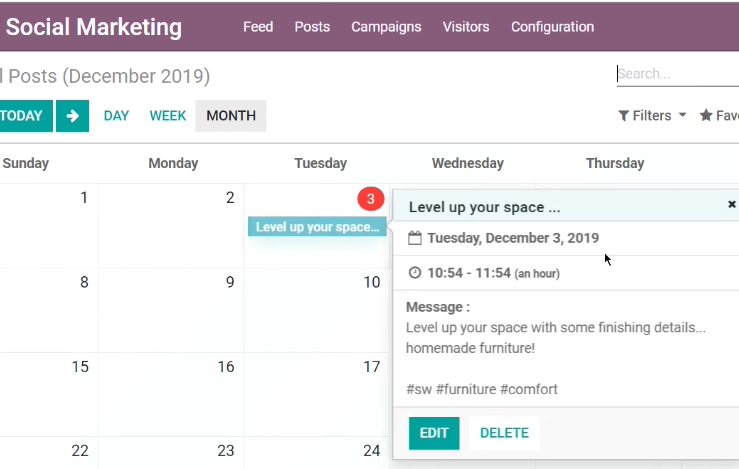This screenshot has height=469, width=739.
Task: Expand the Filters dropdown arrow
Action: click(x=682, y=115)
